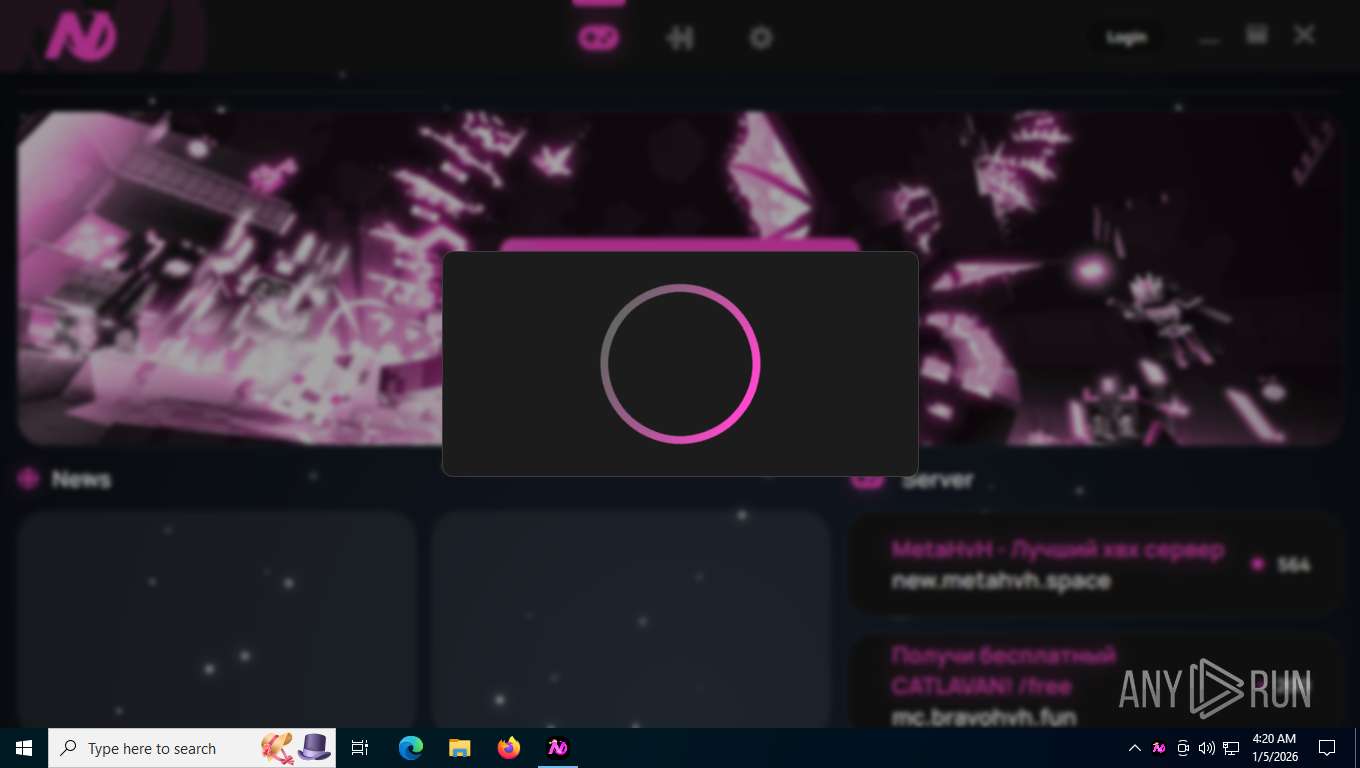Open the volume control tray icon
The width and height of the screenshot is (1360, 768).
coord(1206,748)
